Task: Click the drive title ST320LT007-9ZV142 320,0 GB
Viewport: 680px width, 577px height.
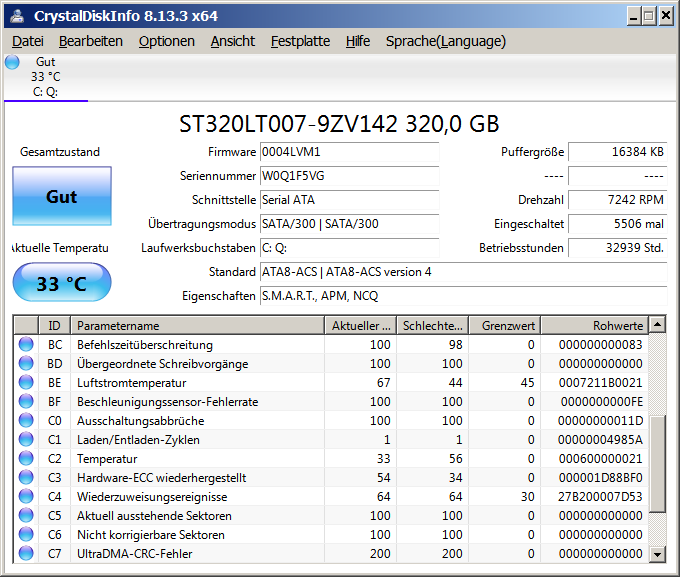Action: (339, 124)
